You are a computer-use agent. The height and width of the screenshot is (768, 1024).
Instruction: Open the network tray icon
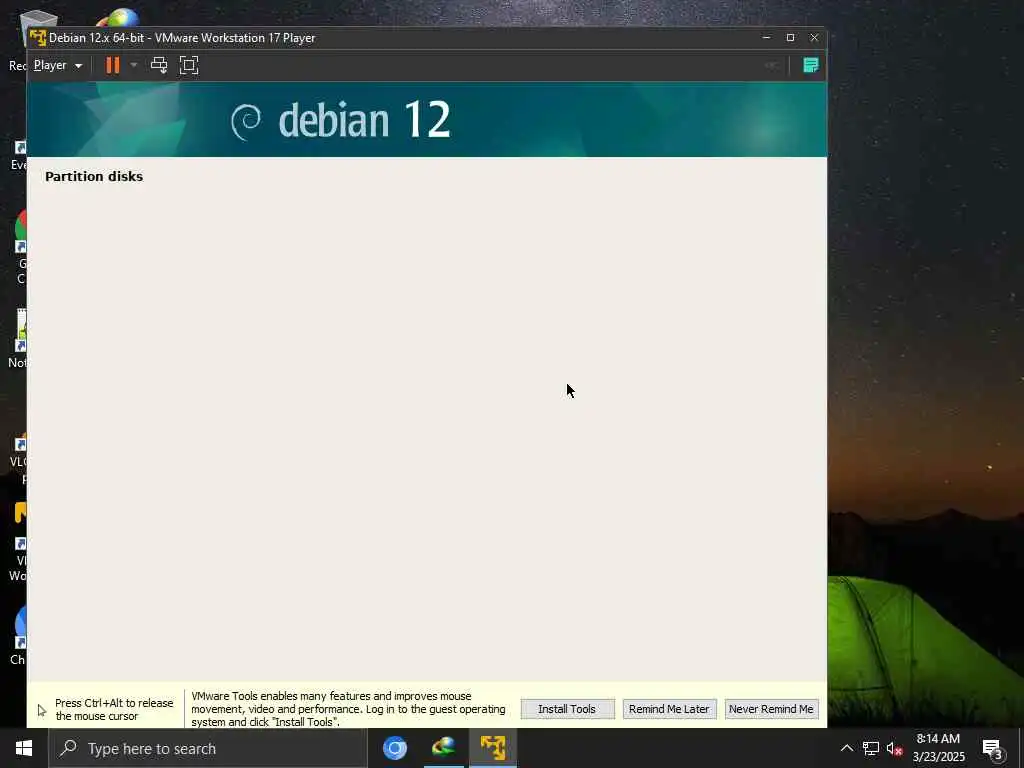pos(871,748)
